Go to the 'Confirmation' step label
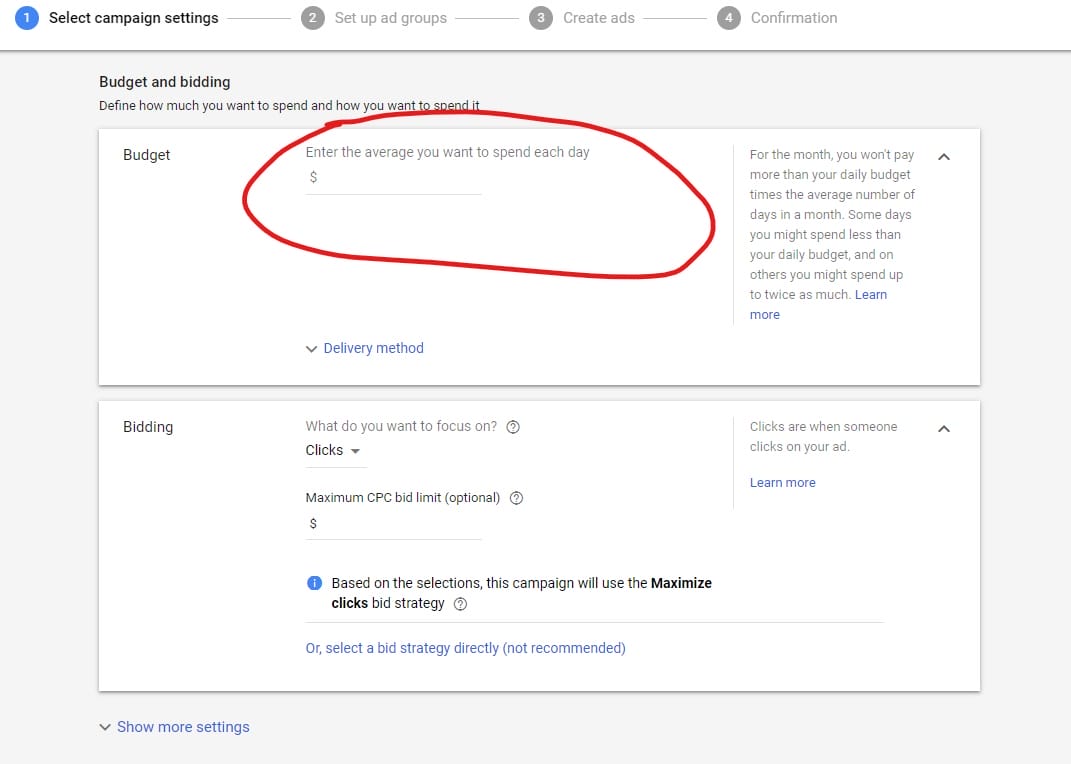This screenshot has width=1071, height=764. 793,18
